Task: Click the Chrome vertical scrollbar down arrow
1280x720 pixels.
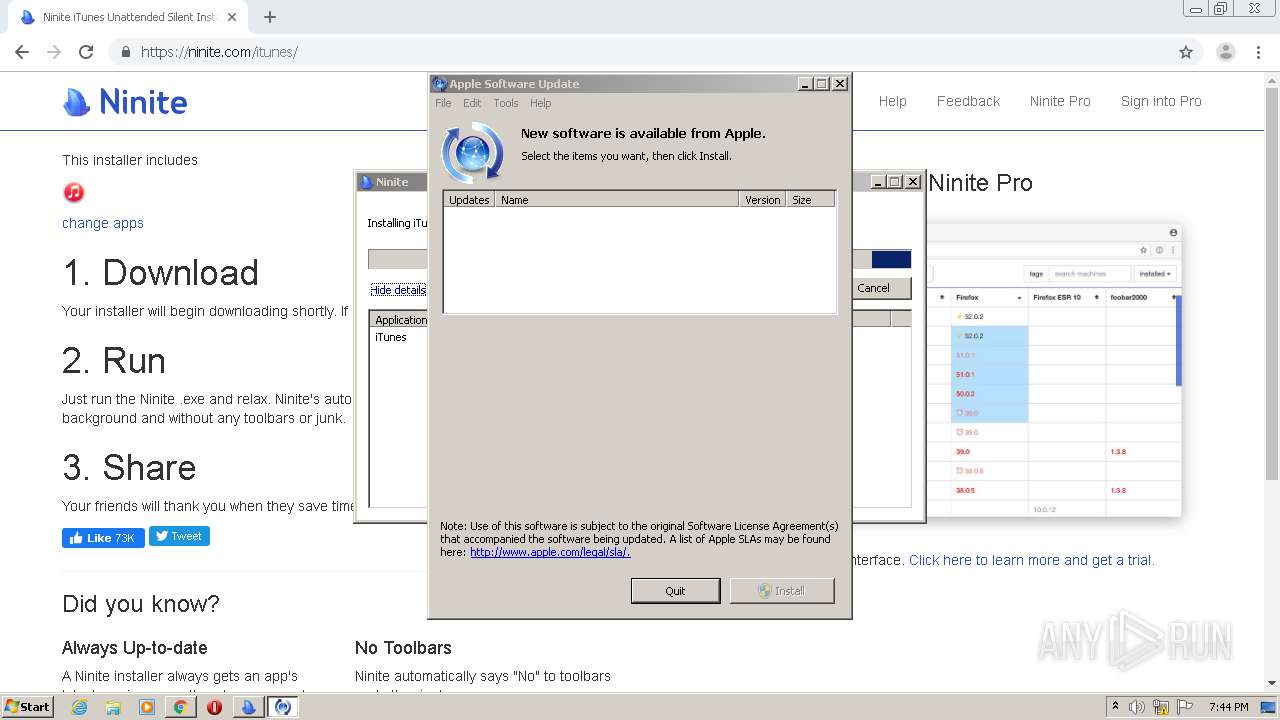Action: (x=1271, y=683)
